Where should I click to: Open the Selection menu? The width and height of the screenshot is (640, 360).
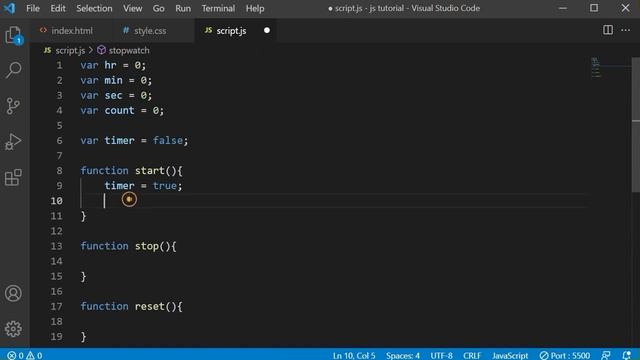(x=94, y=8)
